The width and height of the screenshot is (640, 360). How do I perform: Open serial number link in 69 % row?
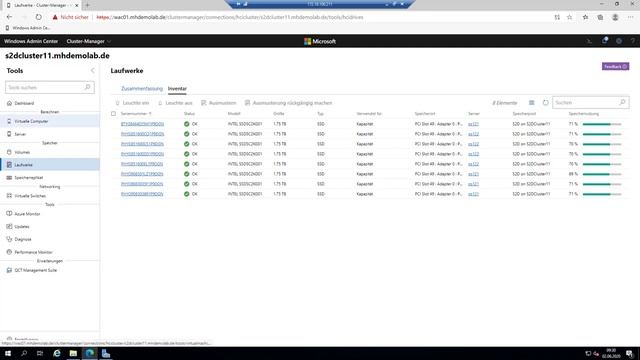[142, 174]
